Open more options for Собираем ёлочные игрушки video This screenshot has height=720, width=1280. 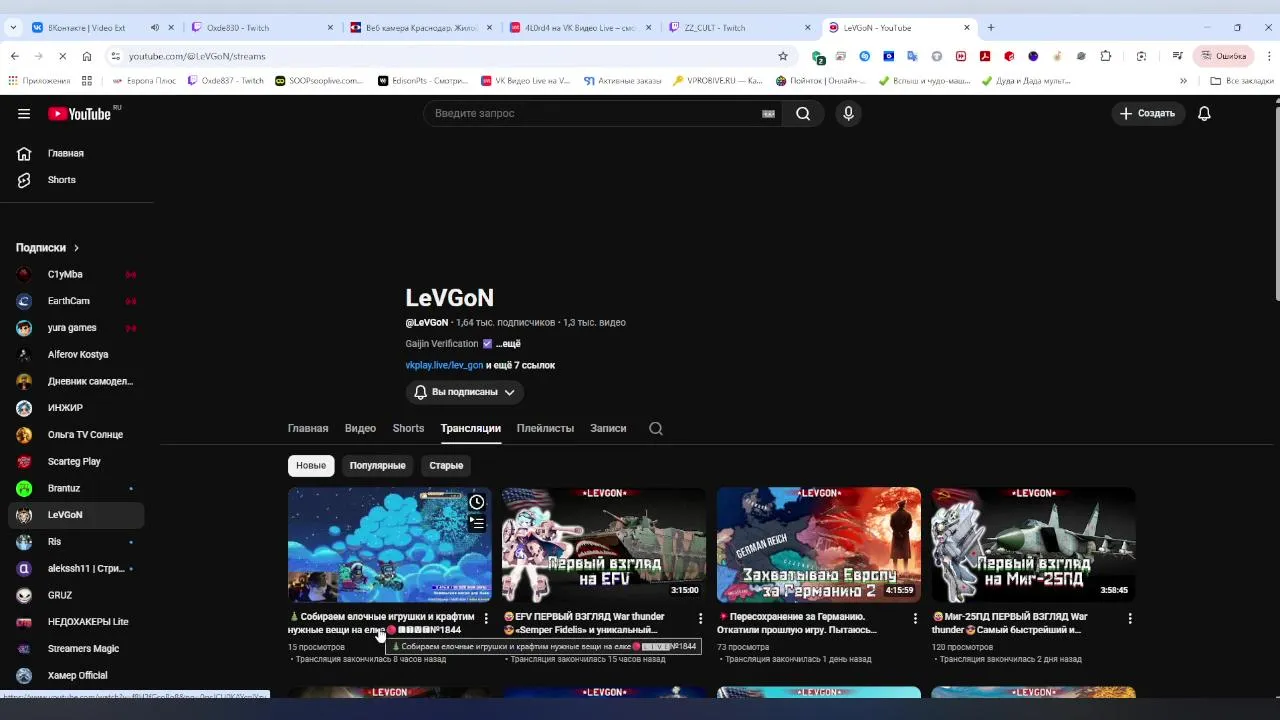486,619
